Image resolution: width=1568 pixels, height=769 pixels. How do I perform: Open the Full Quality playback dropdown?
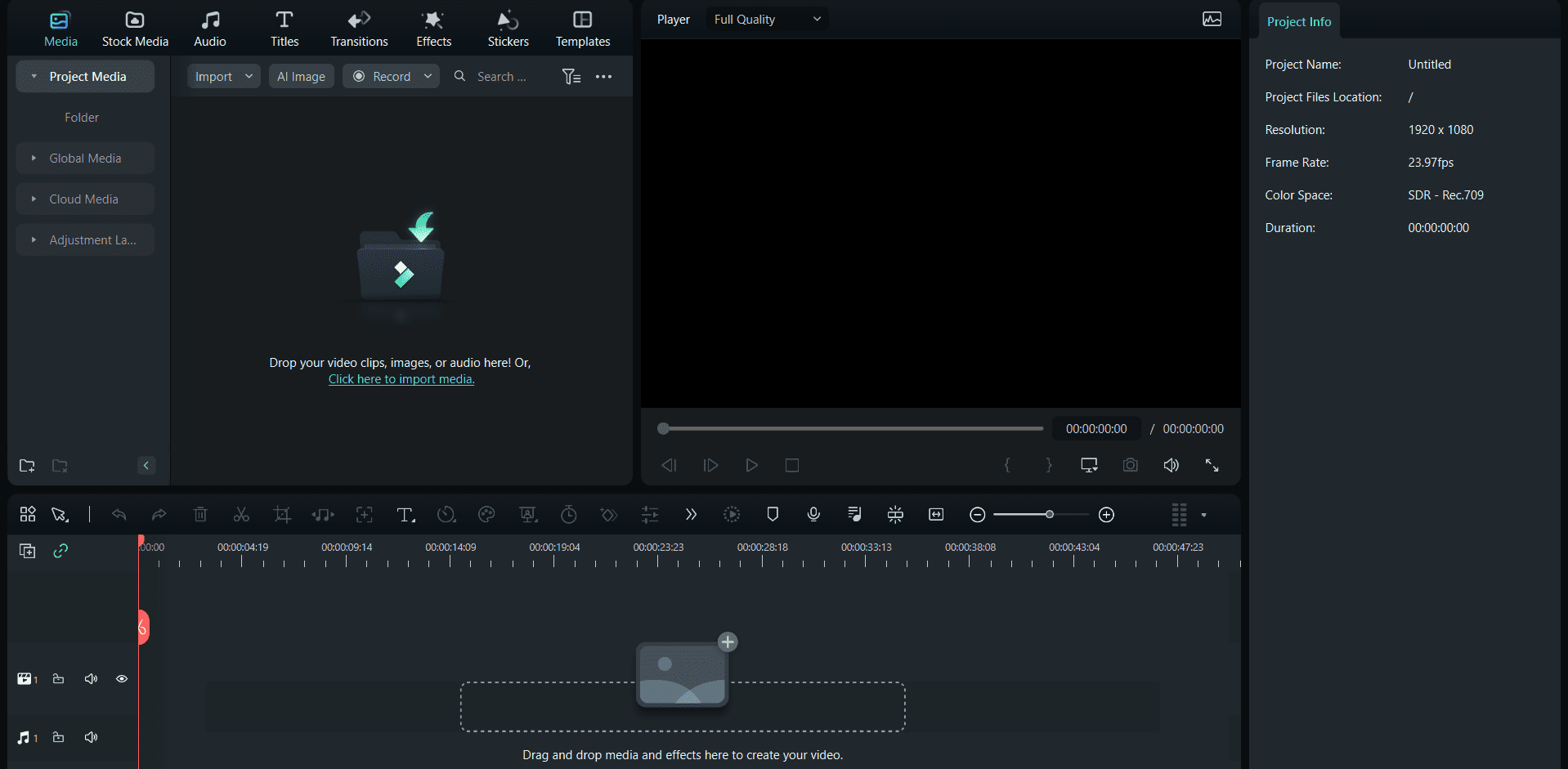point(765,19)
